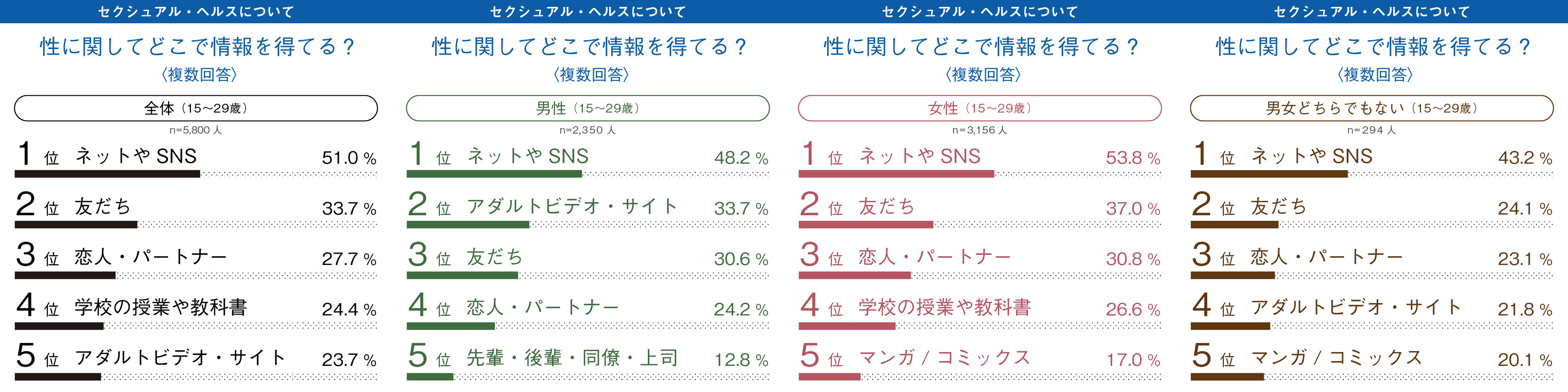
Task: Click the 男性 (15~29歳) pill label
Action: (587, 108)
